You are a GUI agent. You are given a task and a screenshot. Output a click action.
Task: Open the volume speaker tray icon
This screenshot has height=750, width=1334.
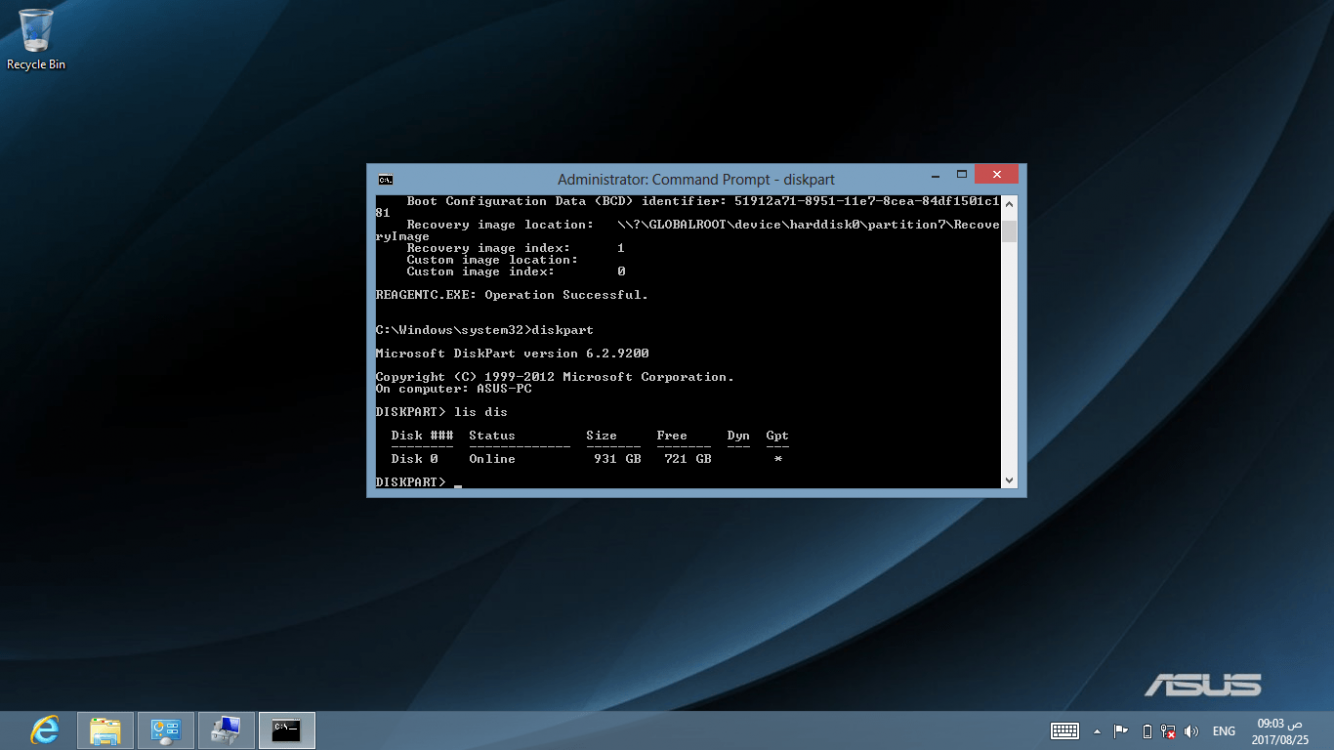pos(1191,732)
